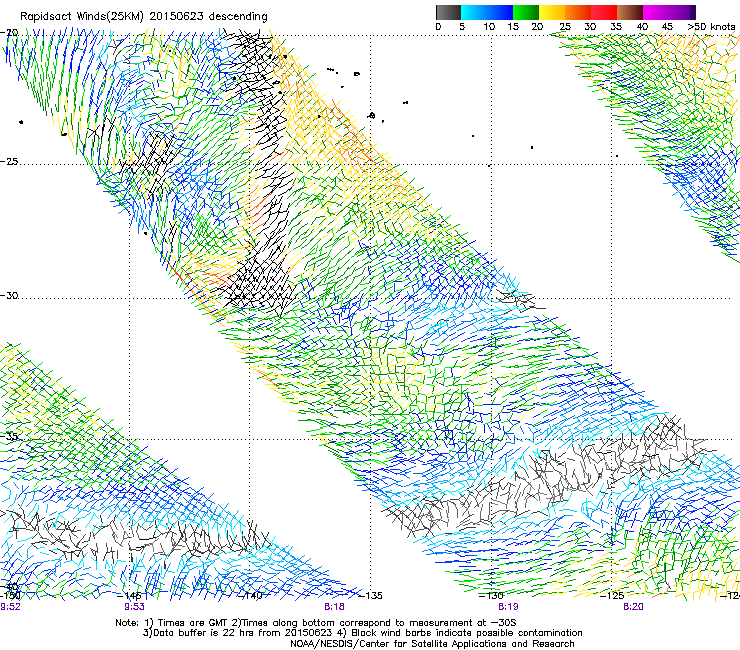Select the -125 longitude label
The height and width of the screenshot is (650, 740).
pyautogui.click(x=612, y=596)
